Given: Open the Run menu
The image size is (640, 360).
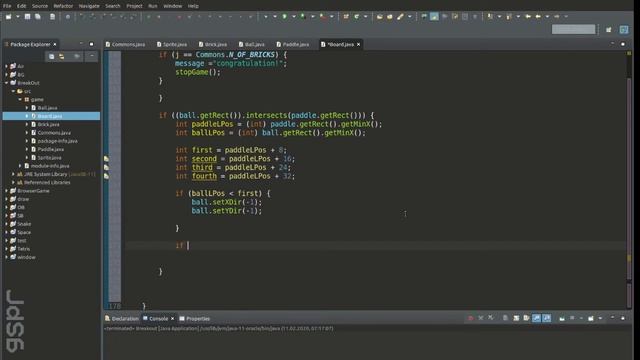Looking at the screenshot, I should [x=153, y=6].
